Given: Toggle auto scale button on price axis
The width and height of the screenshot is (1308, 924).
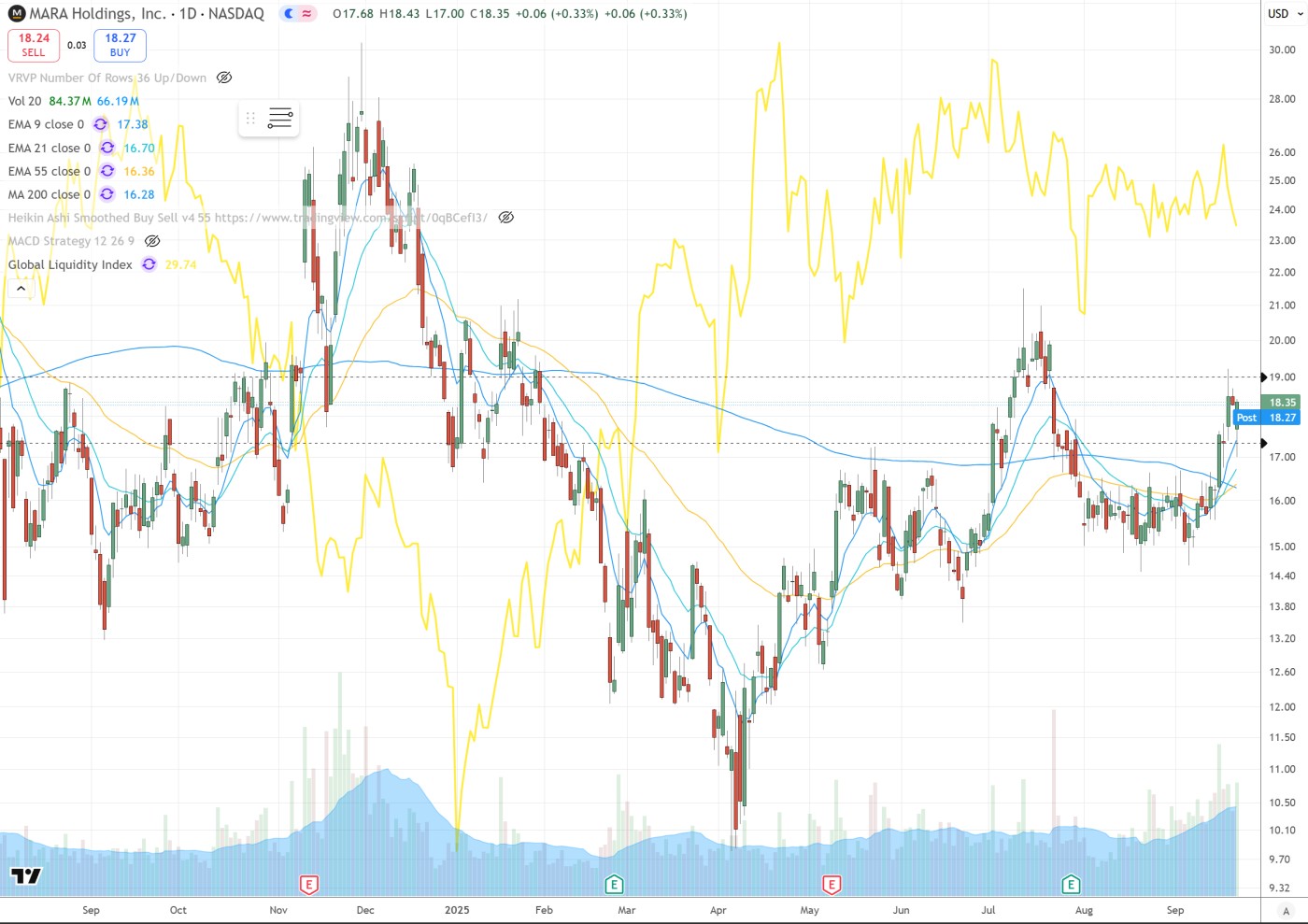Looking at the screenshot, I should [1286, 911].
